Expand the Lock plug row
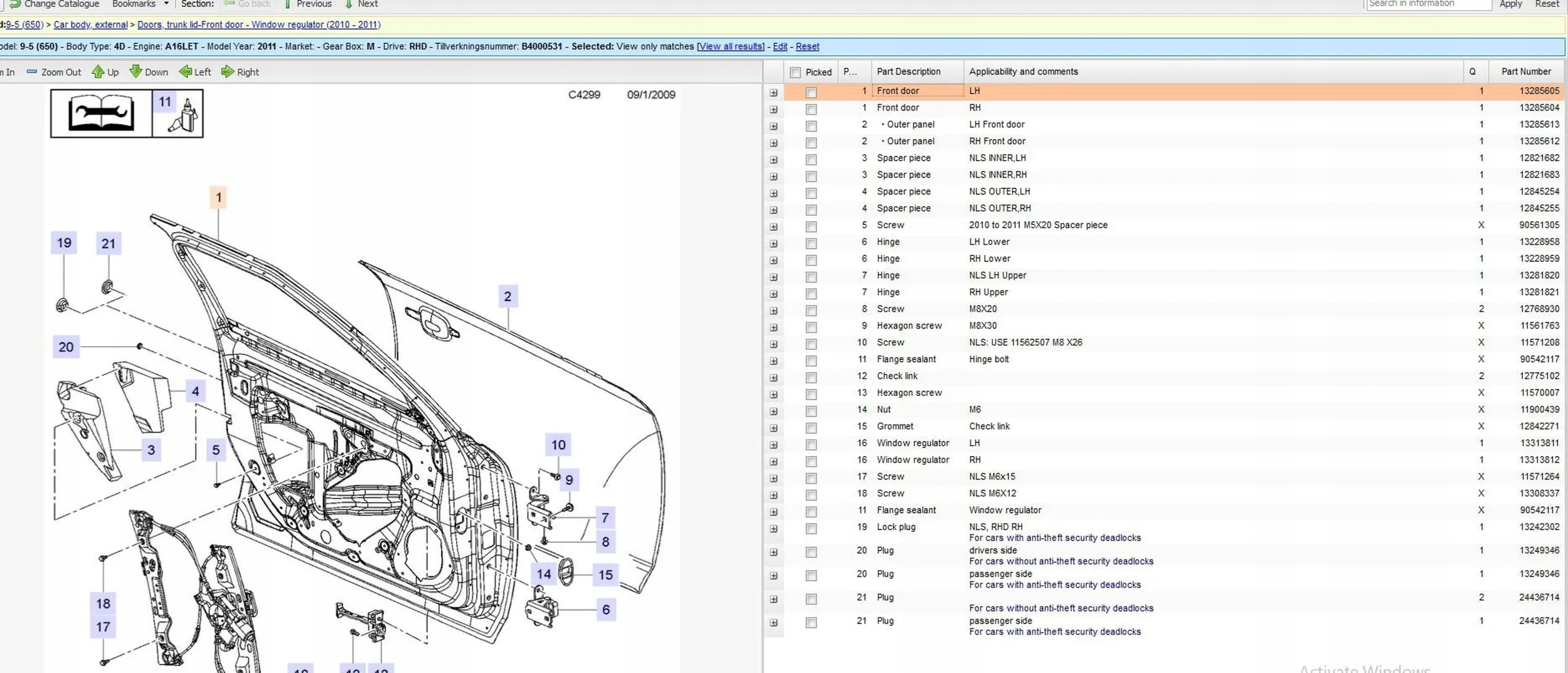Screen dimensions: 1568x673 coord(773,529)
